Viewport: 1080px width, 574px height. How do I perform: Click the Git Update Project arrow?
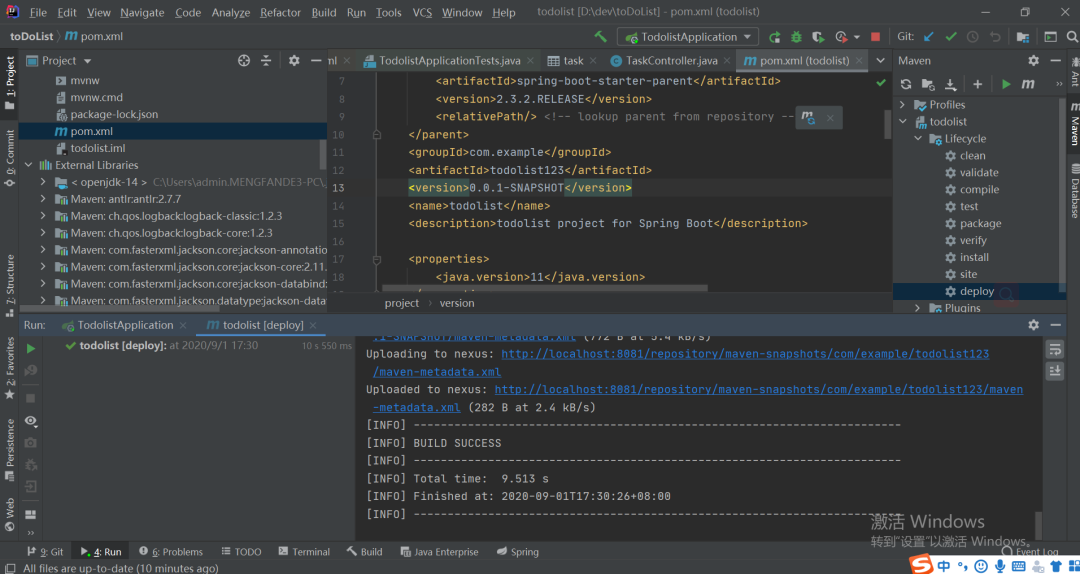point(929,37)
